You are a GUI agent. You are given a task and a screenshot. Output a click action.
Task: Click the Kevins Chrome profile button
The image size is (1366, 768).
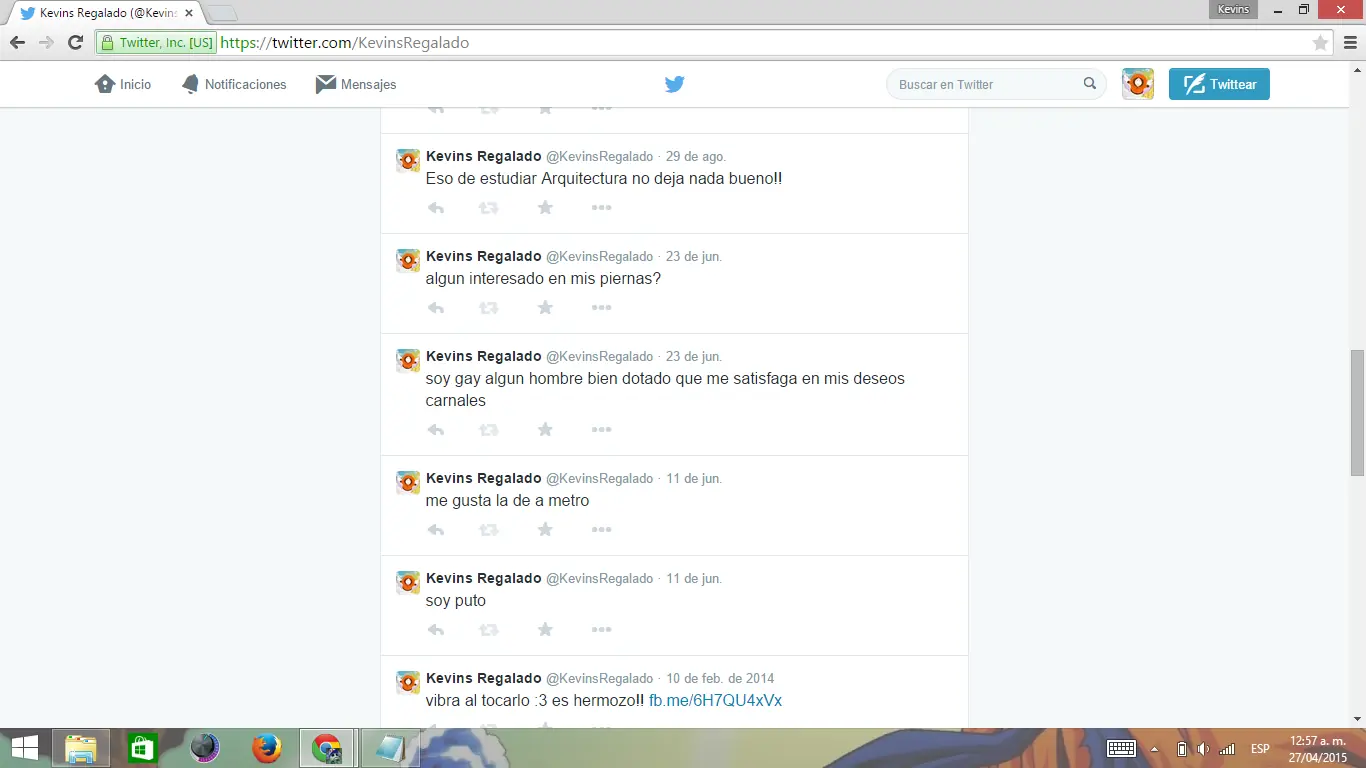1233,9
